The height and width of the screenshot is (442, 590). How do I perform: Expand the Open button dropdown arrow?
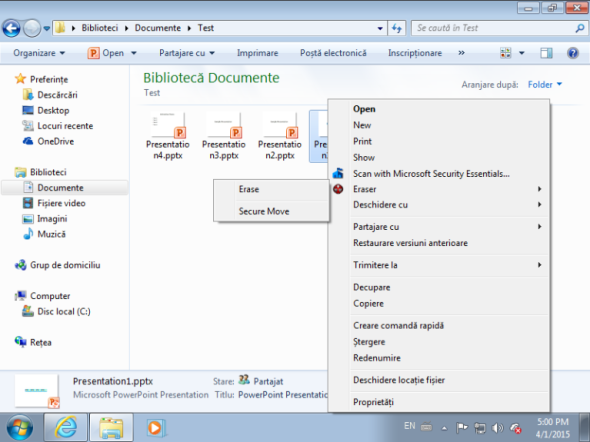[x=134, y=53]
